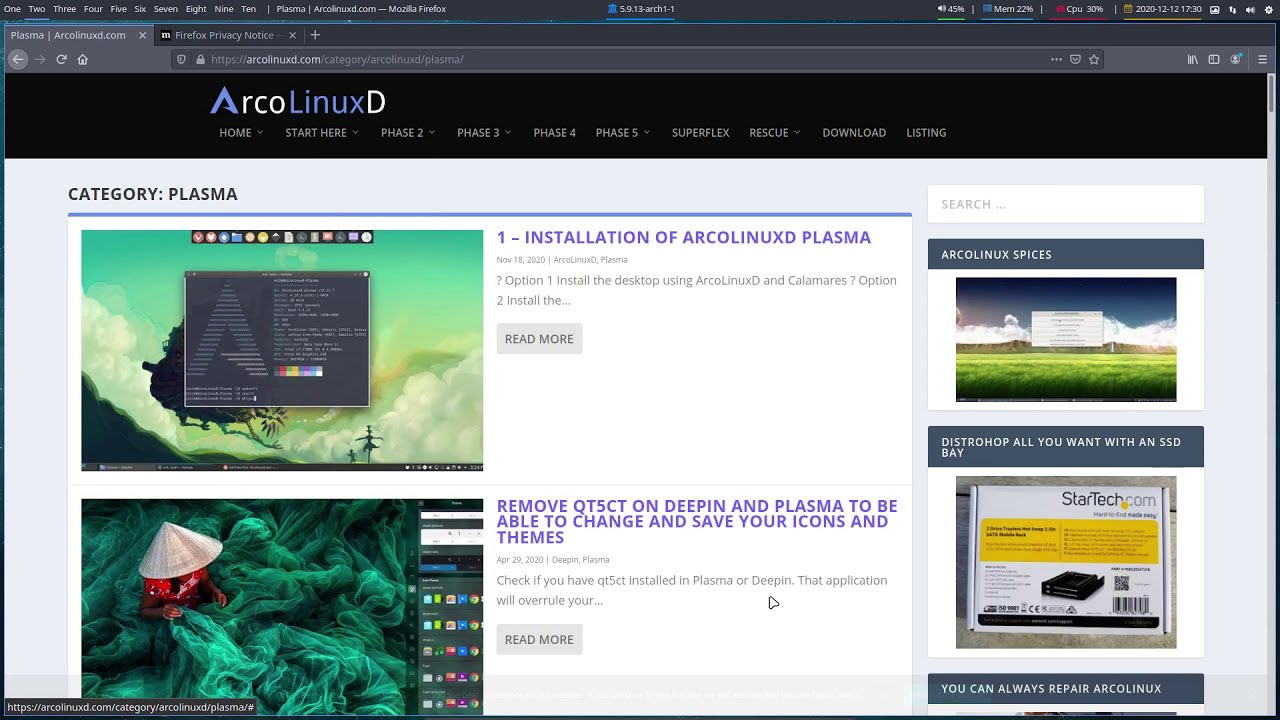Click the tracking protection shield icon
Image resolution: width=1280 pixels, height=720 pixels.
click(x=181, y=59)
